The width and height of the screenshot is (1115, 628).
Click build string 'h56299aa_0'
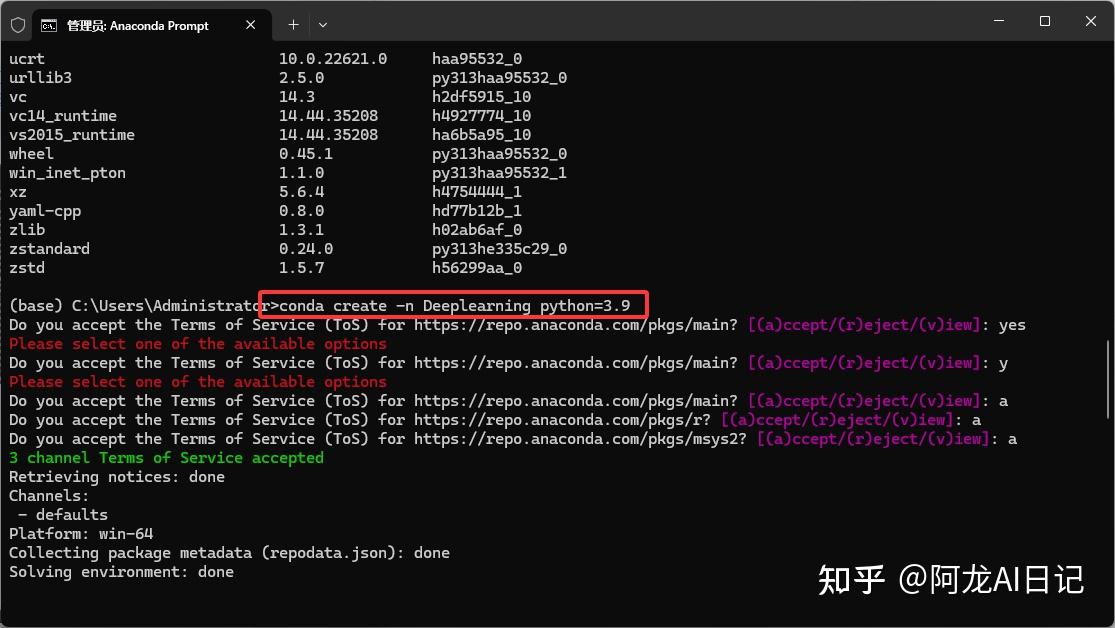[477, 268]
